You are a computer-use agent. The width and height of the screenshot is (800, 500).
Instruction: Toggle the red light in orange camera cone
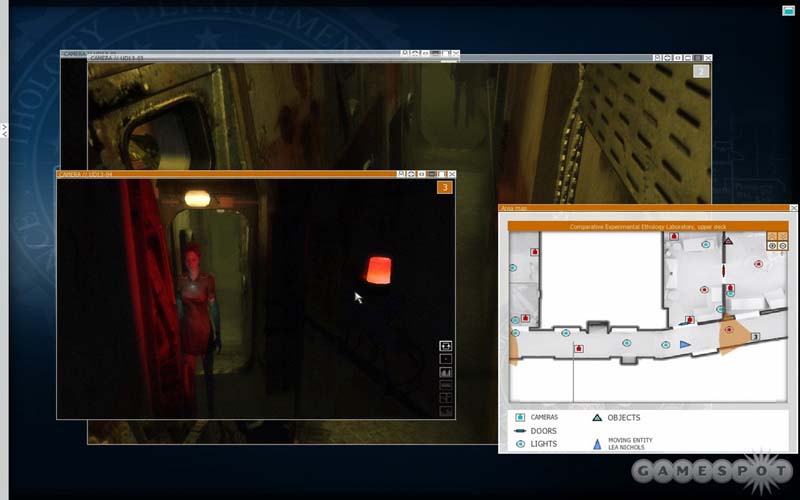pos(728,329)
